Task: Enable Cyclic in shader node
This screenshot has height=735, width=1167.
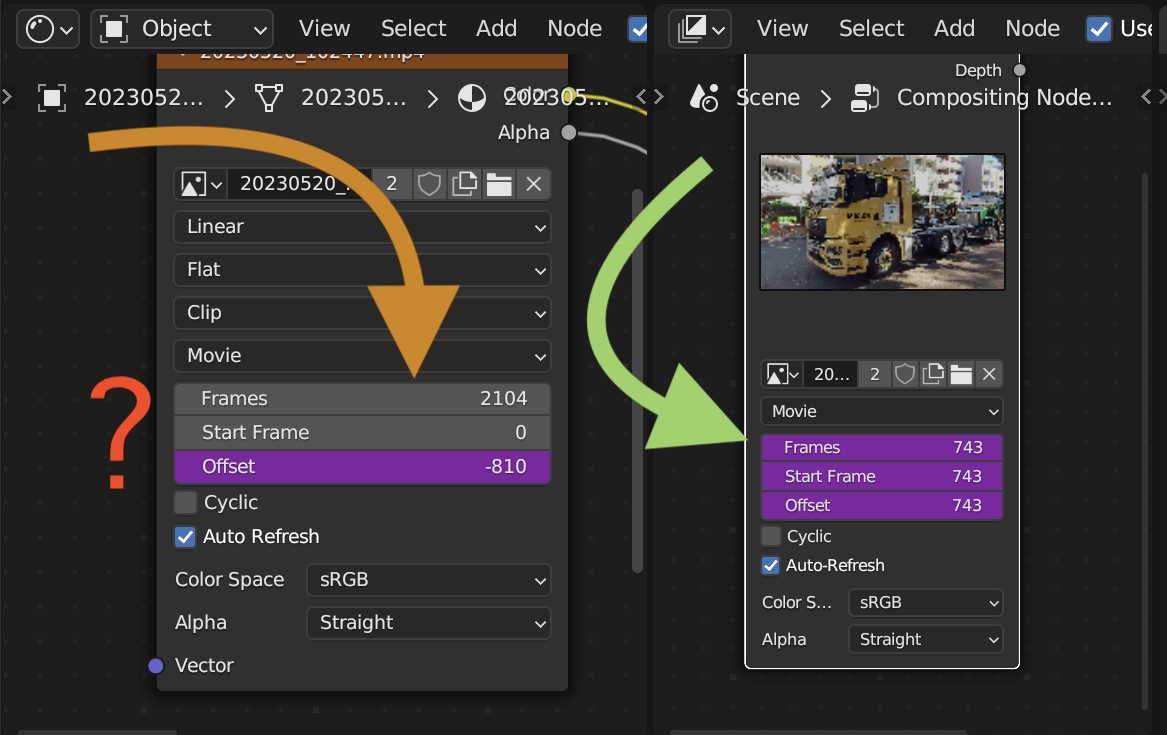Action: pos(185,502)
